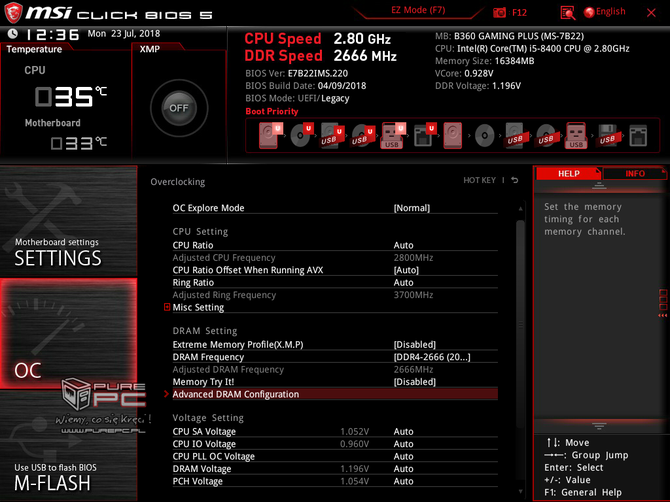The image size is (670, 502).
Task: Select the legacy network boot device icon
Action: [638, 135]
